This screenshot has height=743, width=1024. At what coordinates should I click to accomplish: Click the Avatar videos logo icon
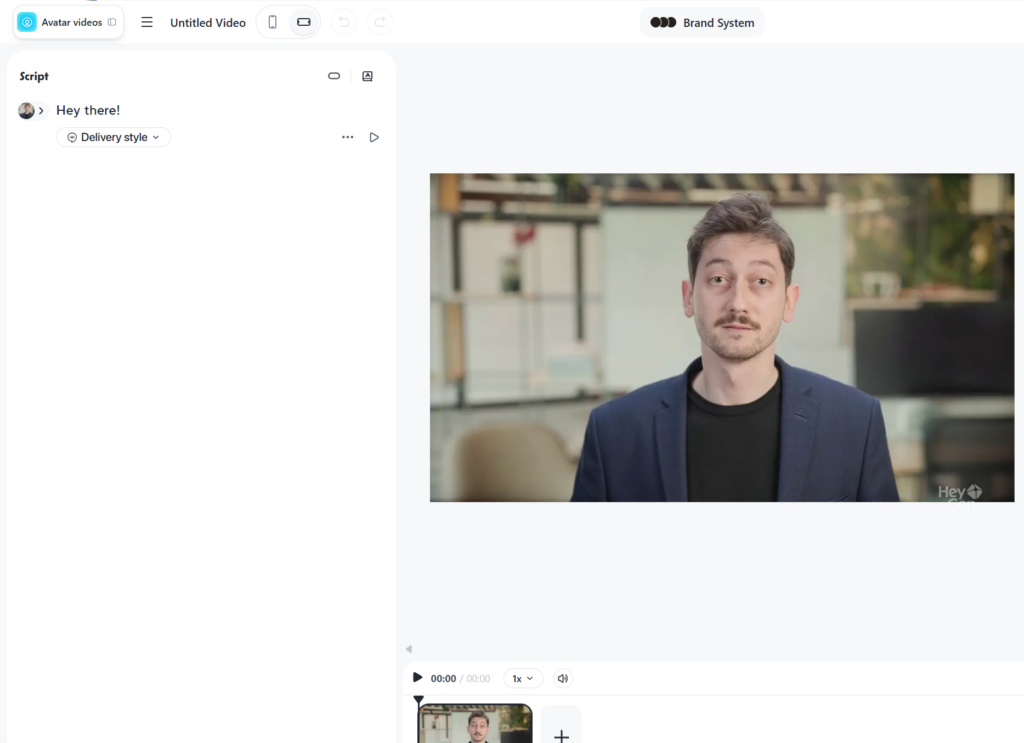[x=27, y=22]
